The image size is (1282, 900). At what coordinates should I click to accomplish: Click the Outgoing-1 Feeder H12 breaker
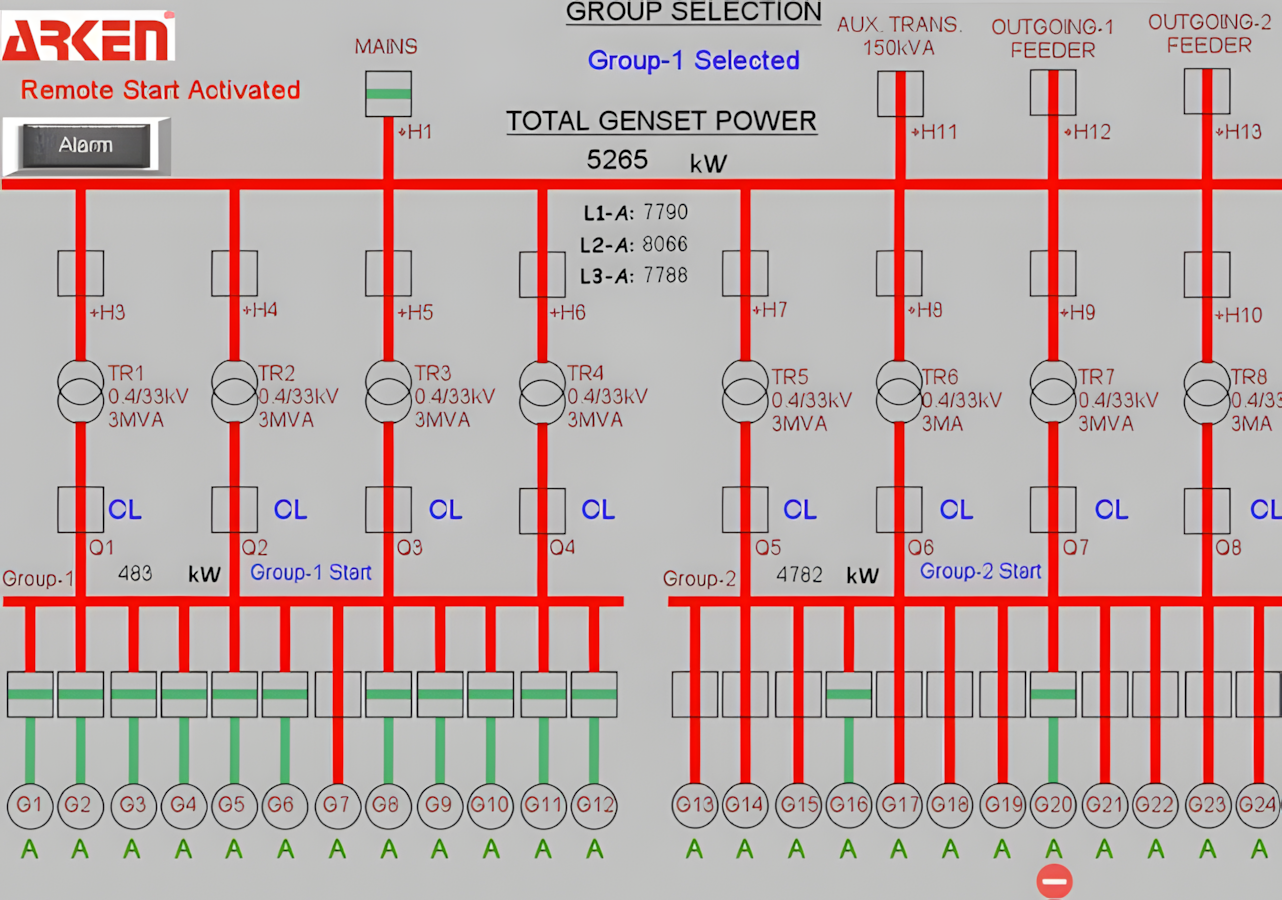(1053, 93)
